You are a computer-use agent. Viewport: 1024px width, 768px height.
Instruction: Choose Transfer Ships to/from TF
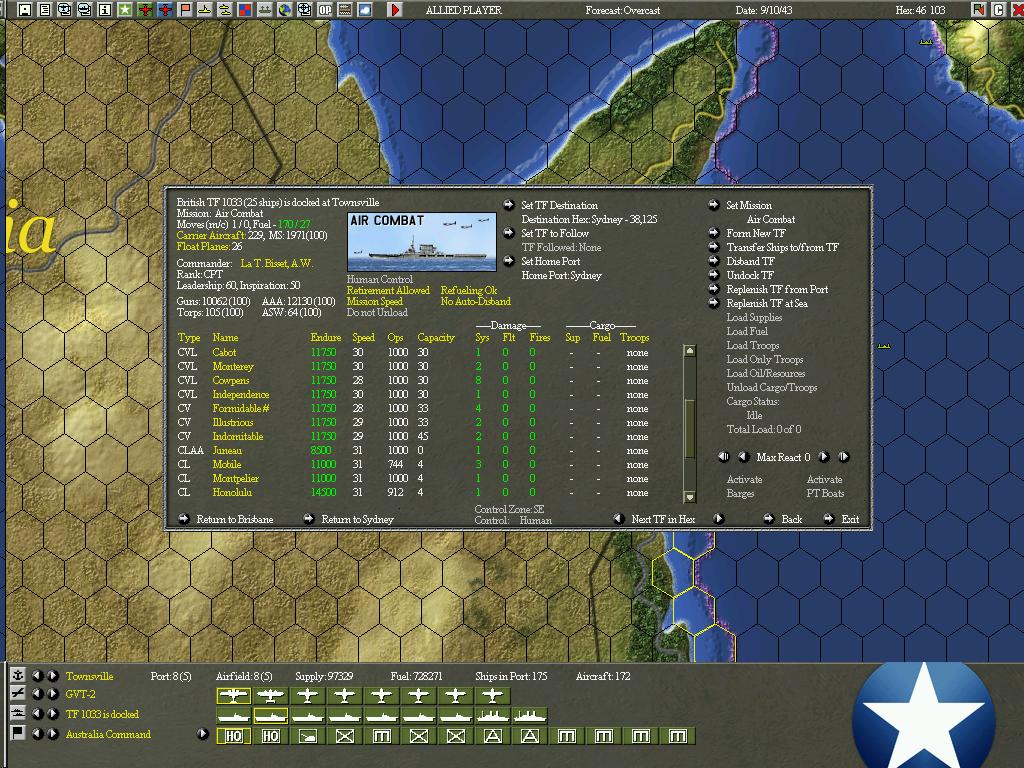pos(782,247)
